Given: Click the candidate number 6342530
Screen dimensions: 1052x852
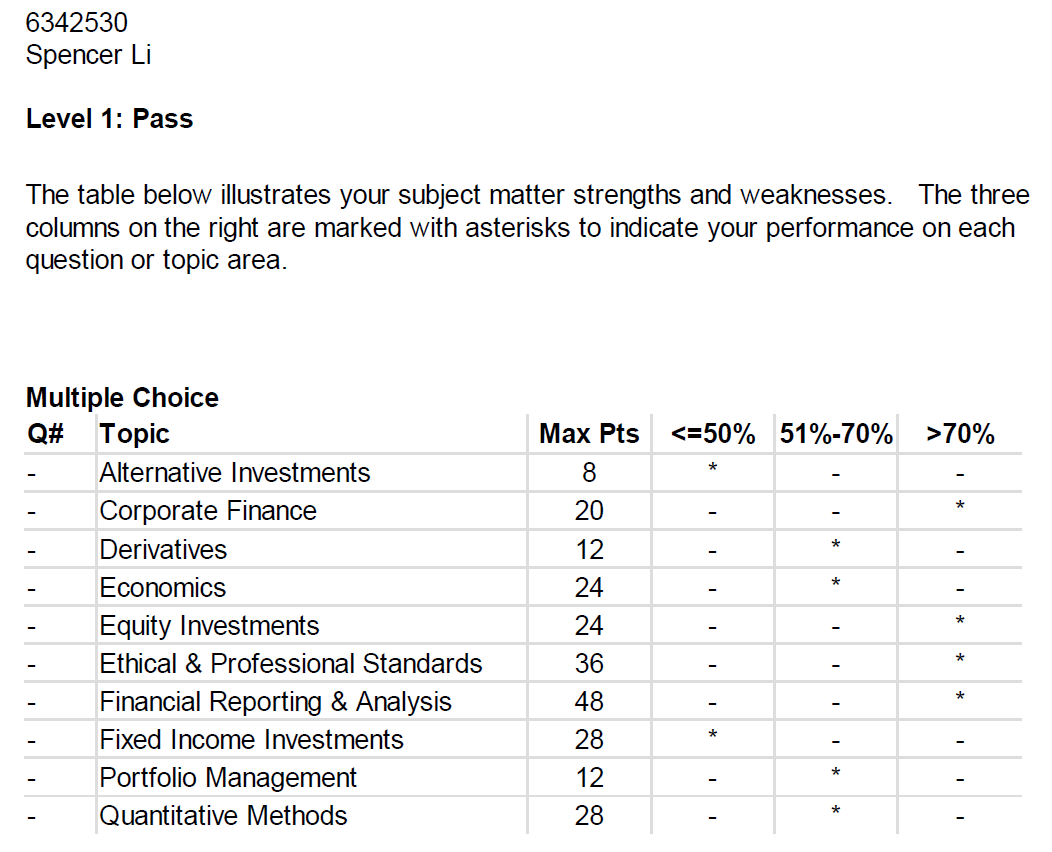Looking at the screenshot, I should point(77,22).
